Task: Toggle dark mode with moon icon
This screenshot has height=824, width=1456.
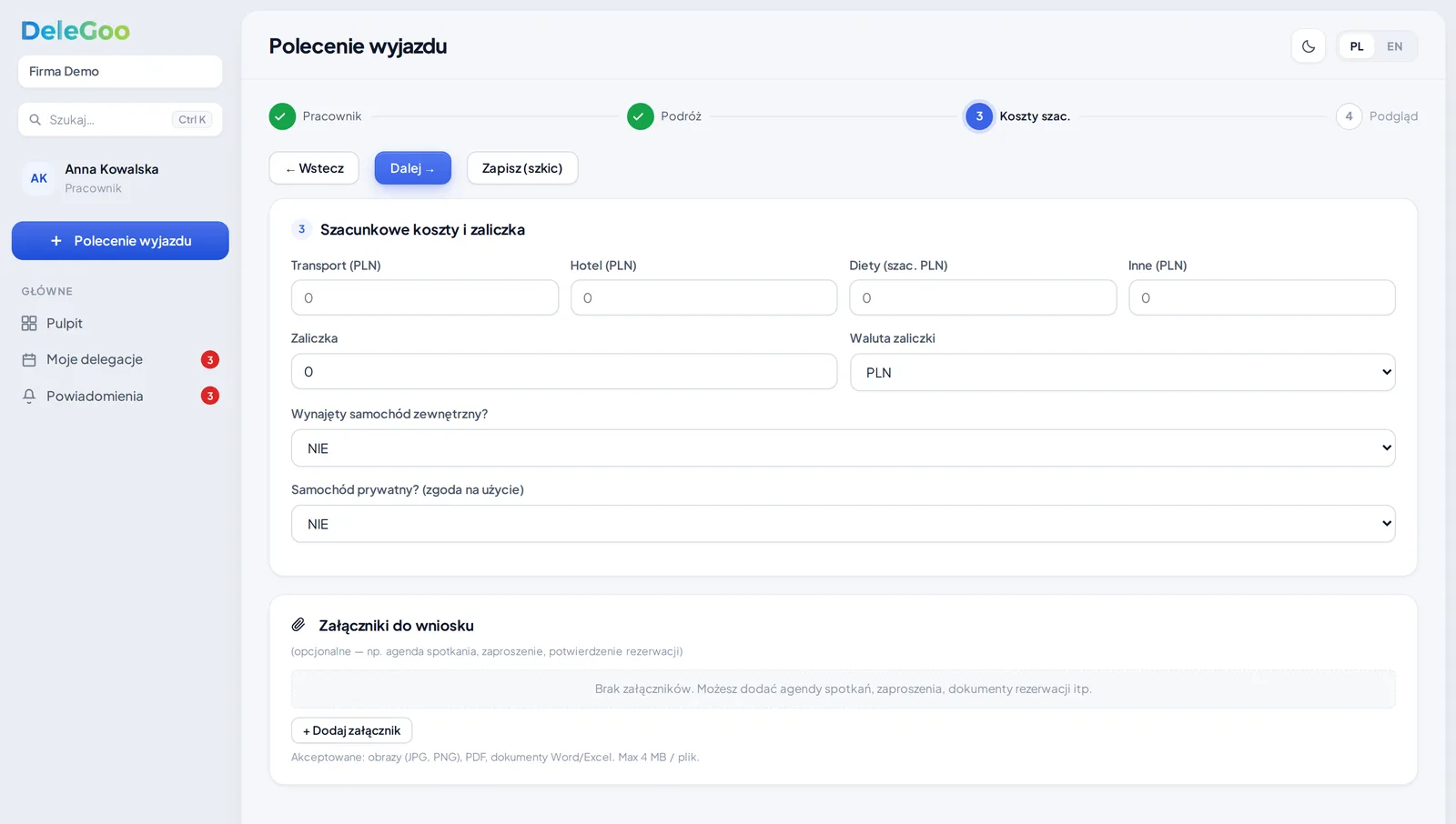Action: pos(1309,46)
